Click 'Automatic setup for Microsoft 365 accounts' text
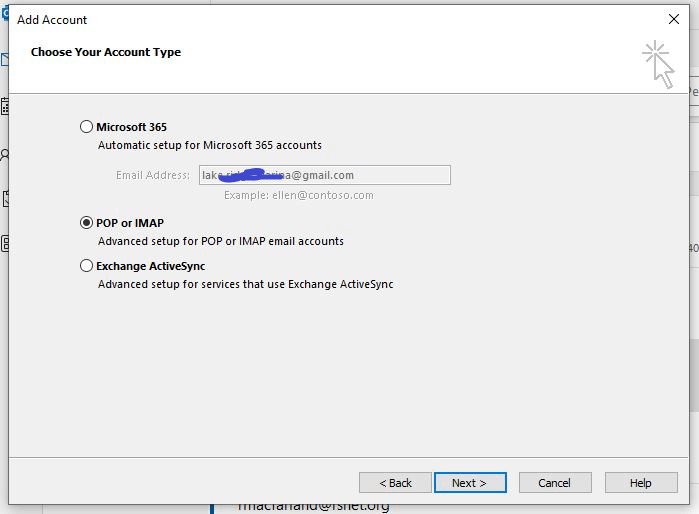Viewport: 699px width, 514px height. coord(210,145)
